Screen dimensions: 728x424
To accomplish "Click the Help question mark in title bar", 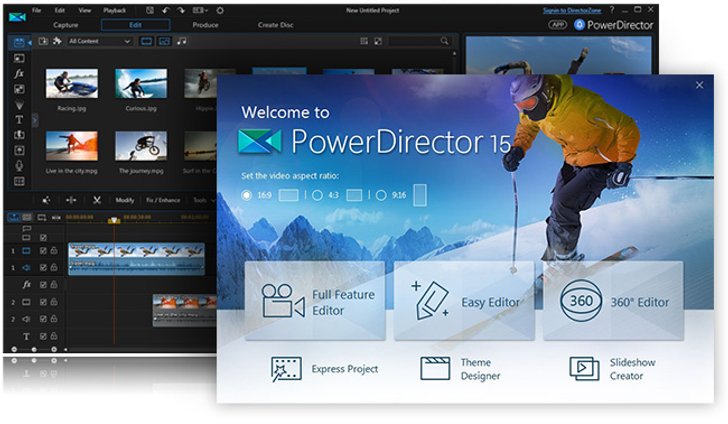I will (612, 10).
